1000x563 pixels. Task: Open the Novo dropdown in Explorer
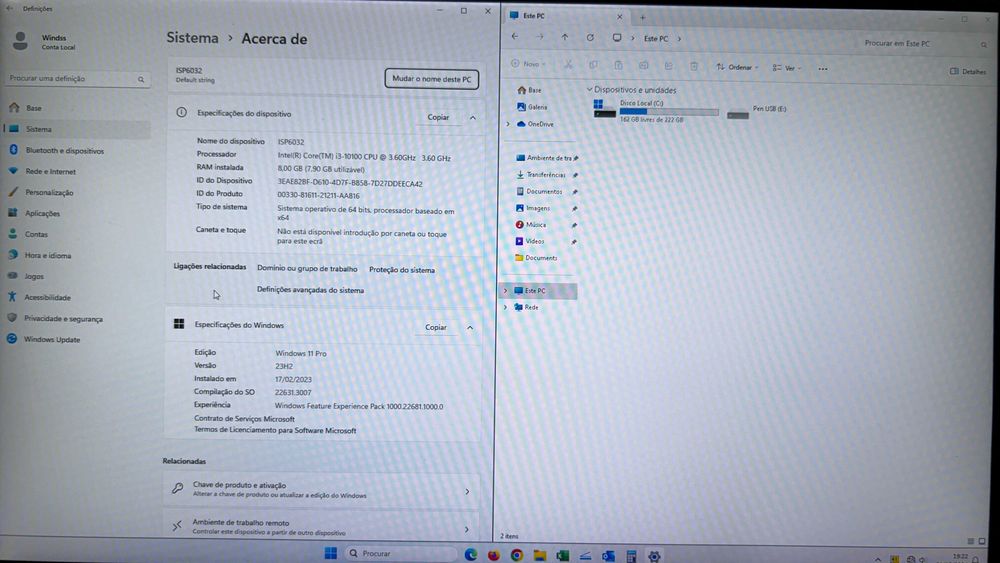tap(528, 64)
